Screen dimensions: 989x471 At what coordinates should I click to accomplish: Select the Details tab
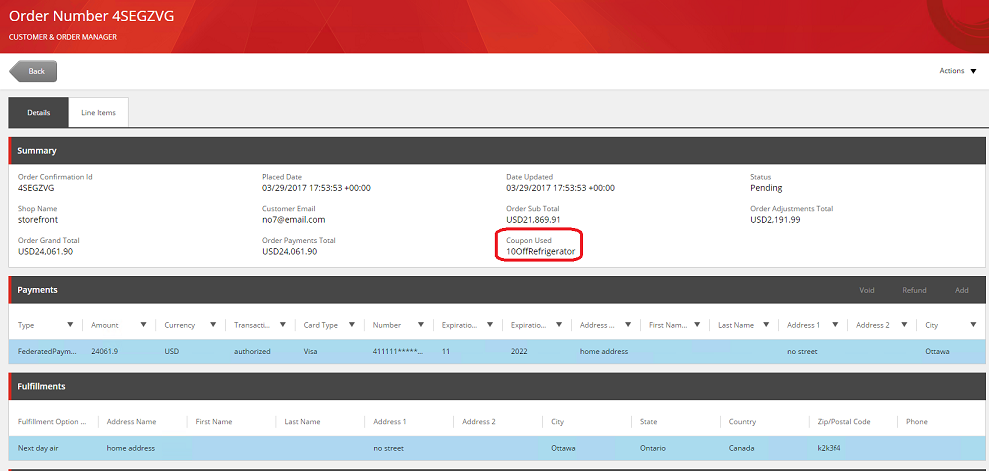coord(38,112)
